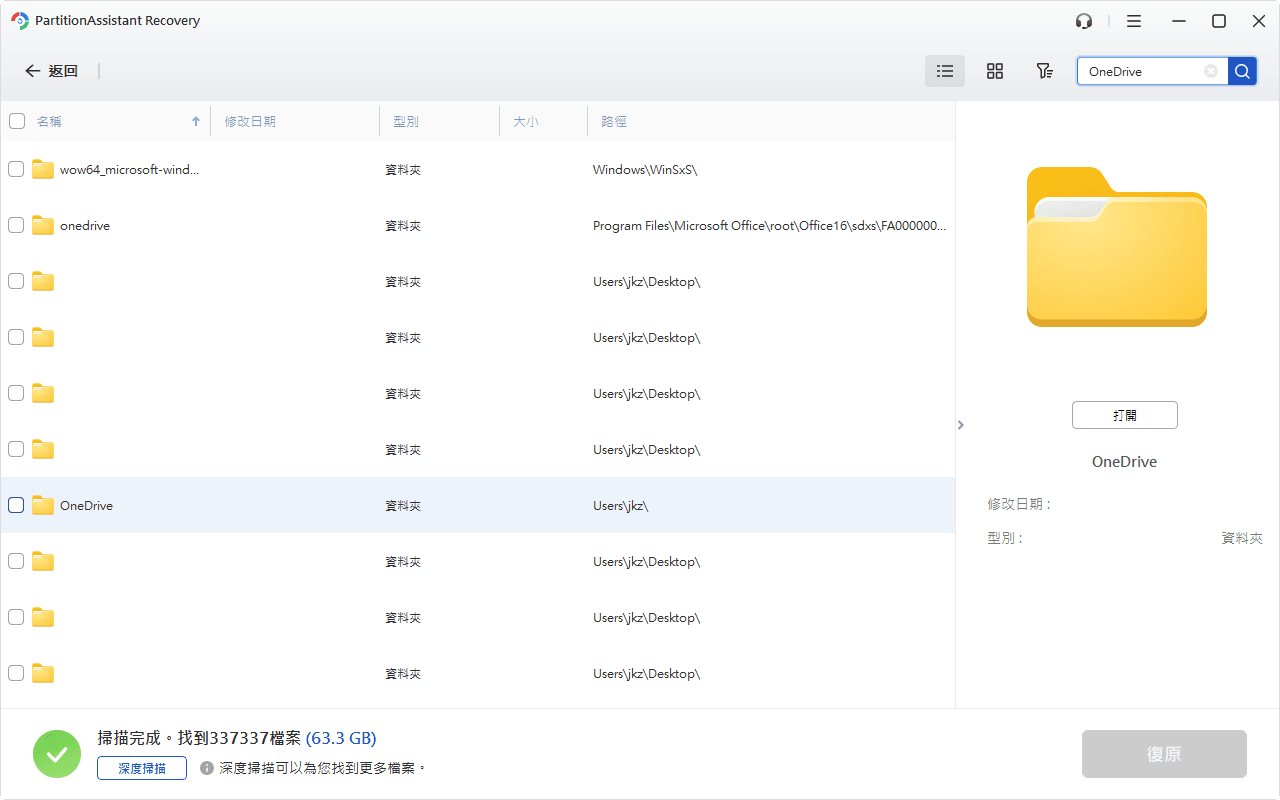The height and width of the screenshot is (800, 1280).
Task: Click 資料夾 type cell in wow64 row
Action: coord(403,170)
